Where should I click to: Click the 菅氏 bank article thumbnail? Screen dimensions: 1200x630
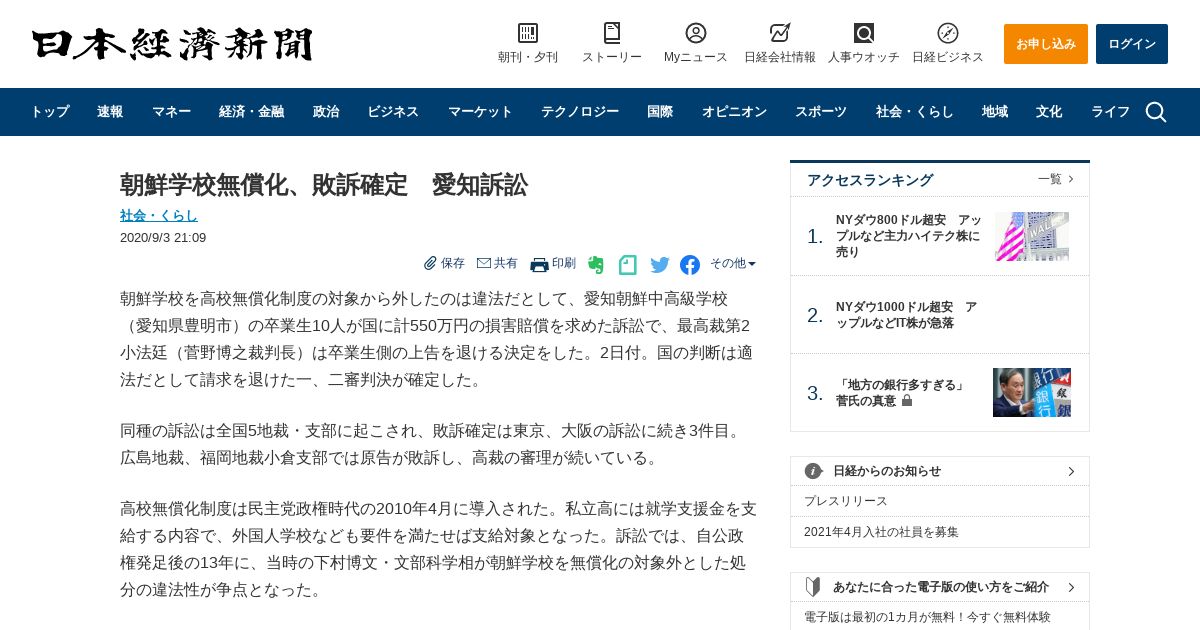click(1032, 392)
